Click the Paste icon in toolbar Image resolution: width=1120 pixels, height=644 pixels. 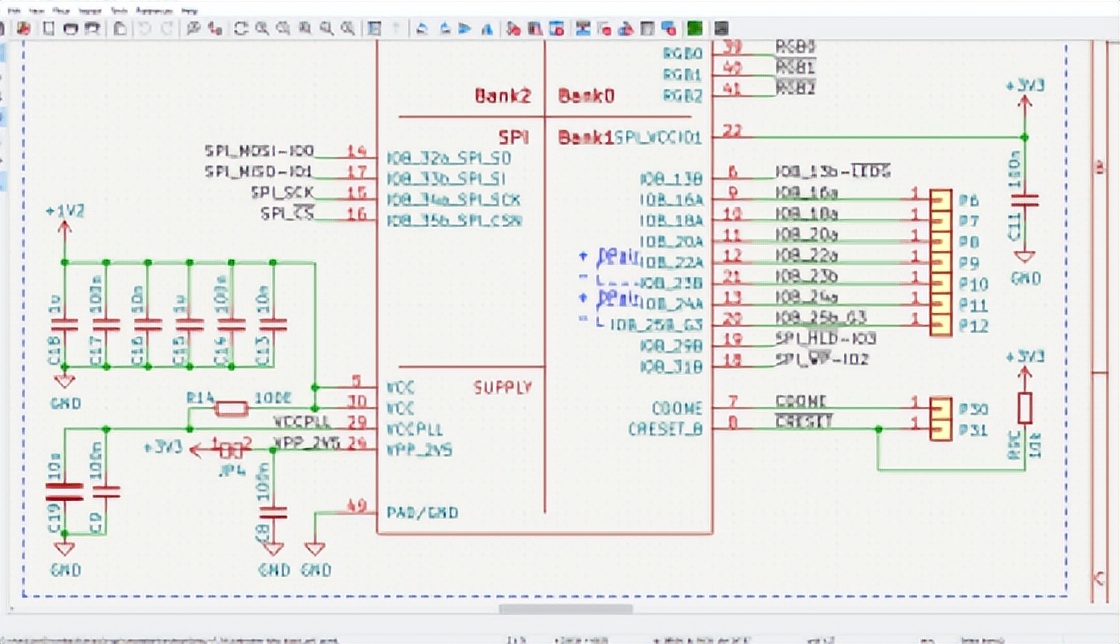pyautogui.click(x=119, y=28)
